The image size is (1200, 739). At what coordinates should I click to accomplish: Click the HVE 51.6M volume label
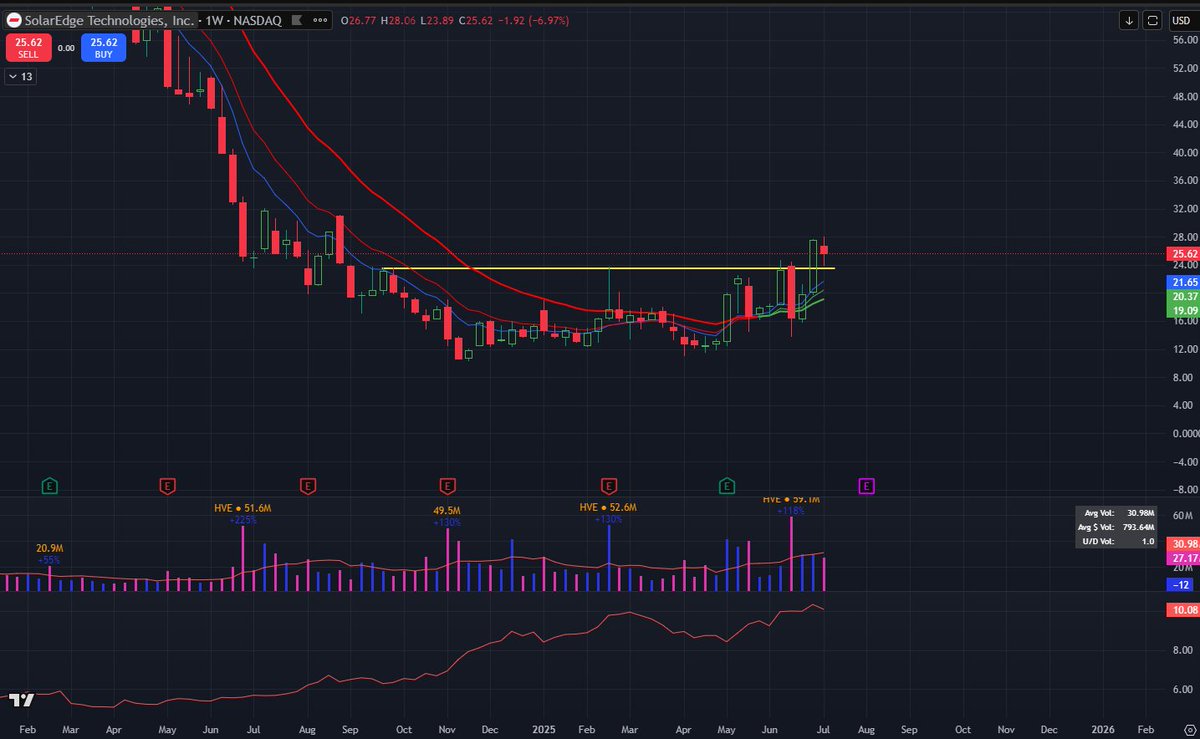[x=243, y=508]
